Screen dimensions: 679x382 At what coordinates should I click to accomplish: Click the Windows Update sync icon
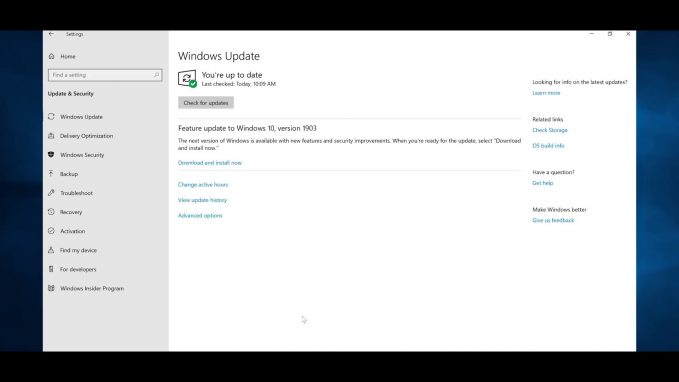pos(51,117)
